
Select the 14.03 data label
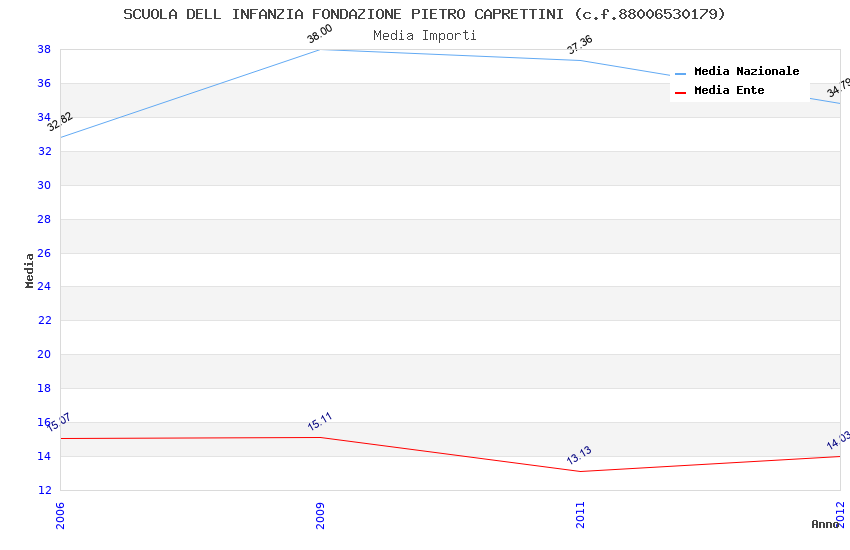pos(839,440)
